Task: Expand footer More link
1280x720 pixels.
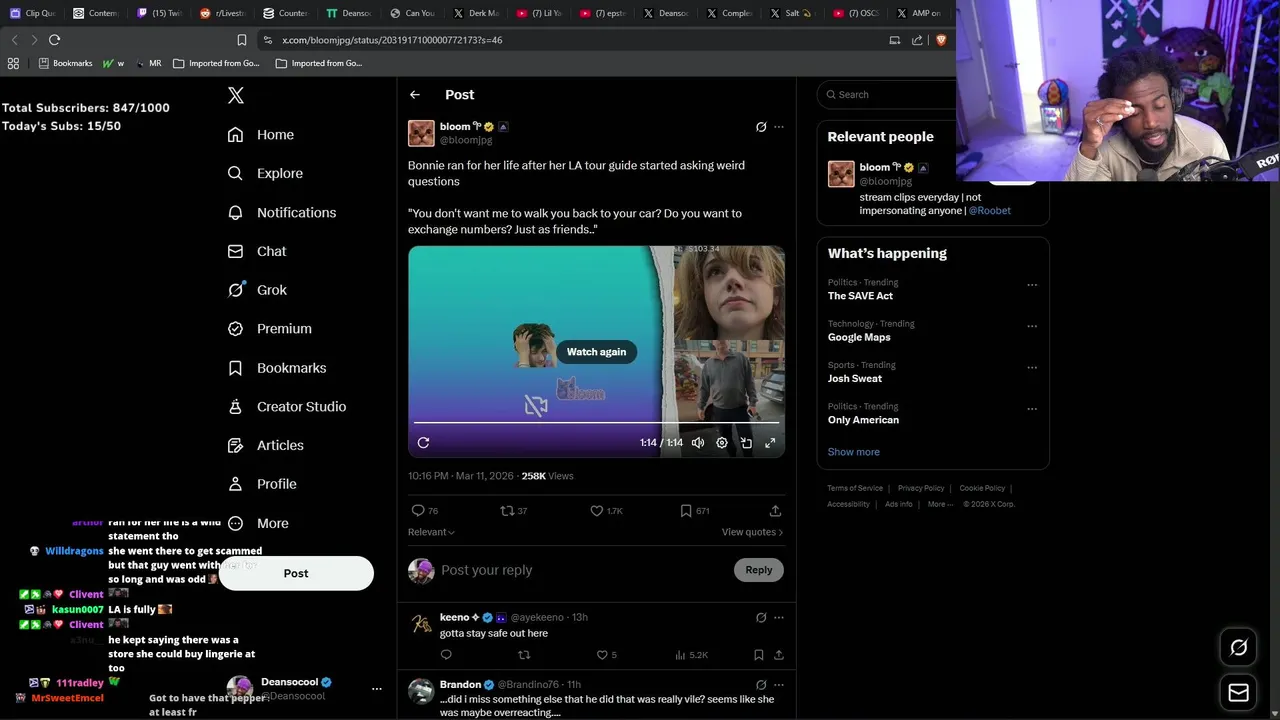Action: click(940, 504)
